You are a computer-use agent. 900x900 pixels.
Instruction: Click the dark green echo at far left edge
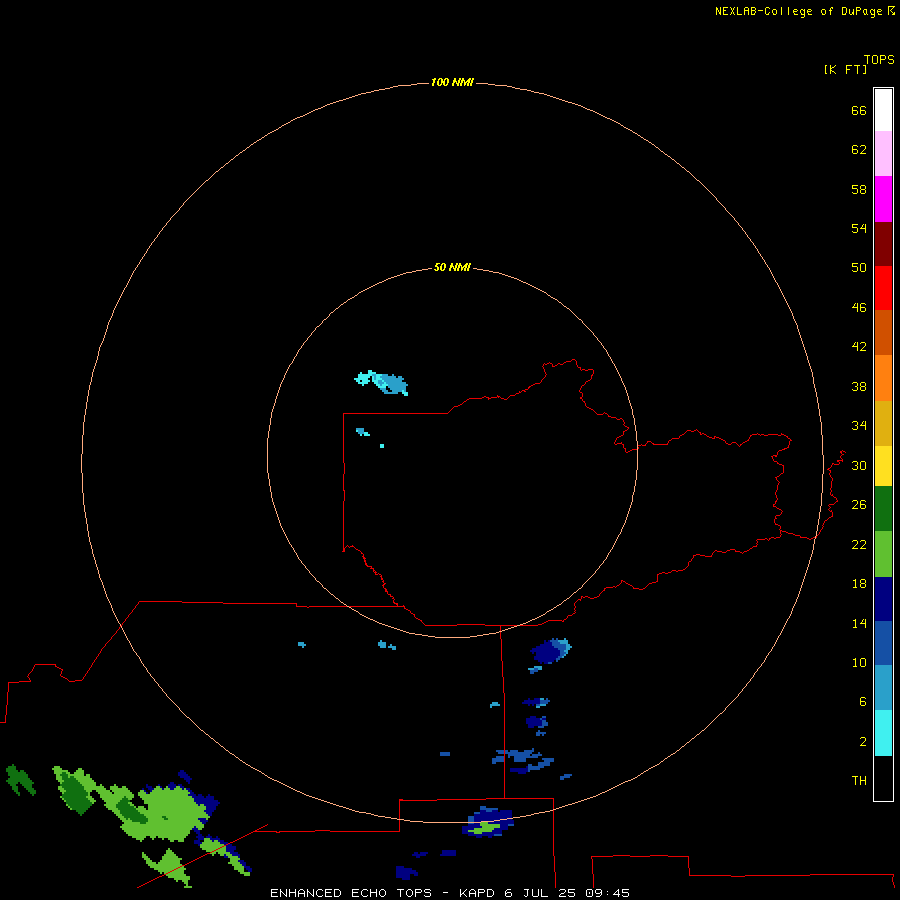coord(20,779)
